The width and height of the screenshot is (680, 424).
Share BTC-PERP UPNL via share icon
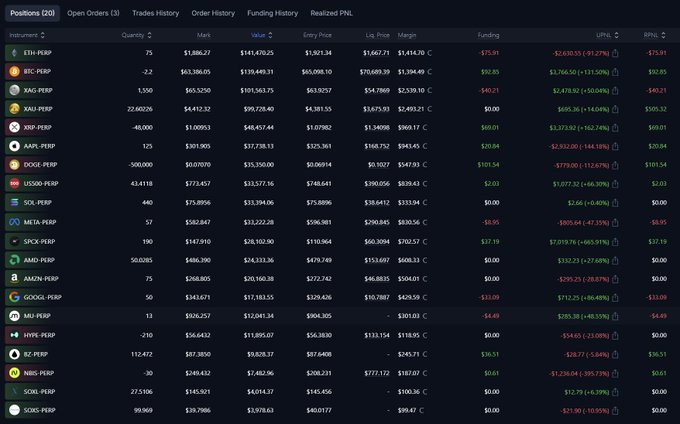tap(615, 72)
